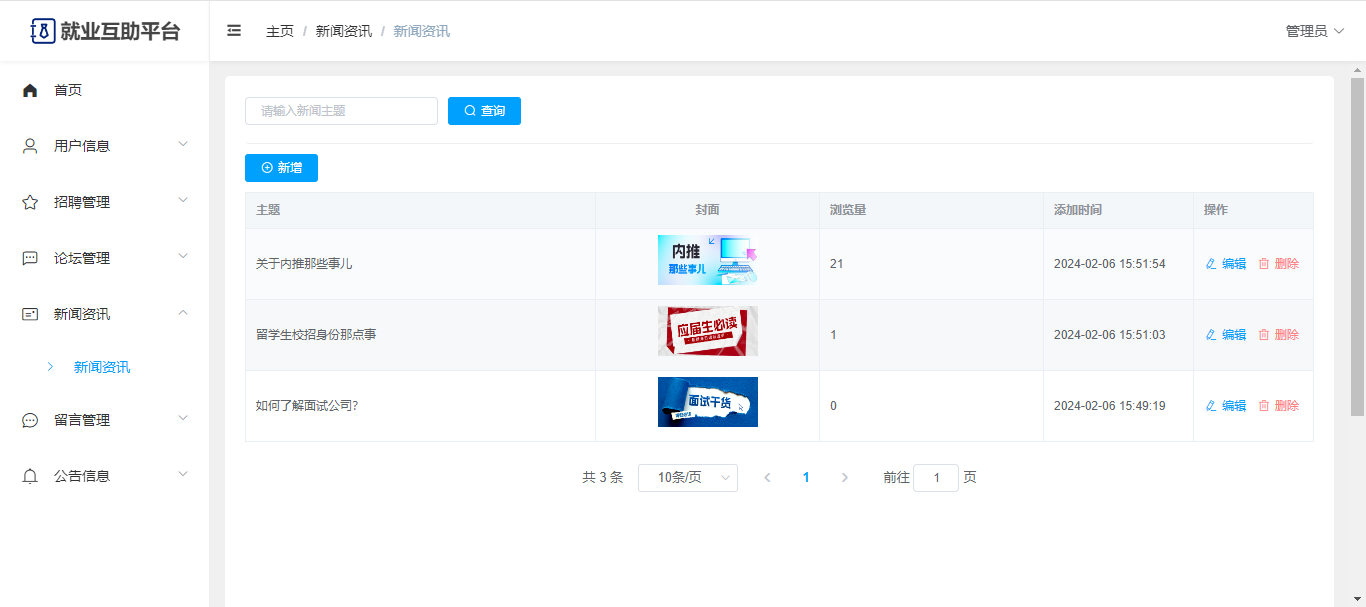Click the home icon beside 首页
Image resolution: width=1366 pixels, height=607 pixels.
click(x=30, y=90)
